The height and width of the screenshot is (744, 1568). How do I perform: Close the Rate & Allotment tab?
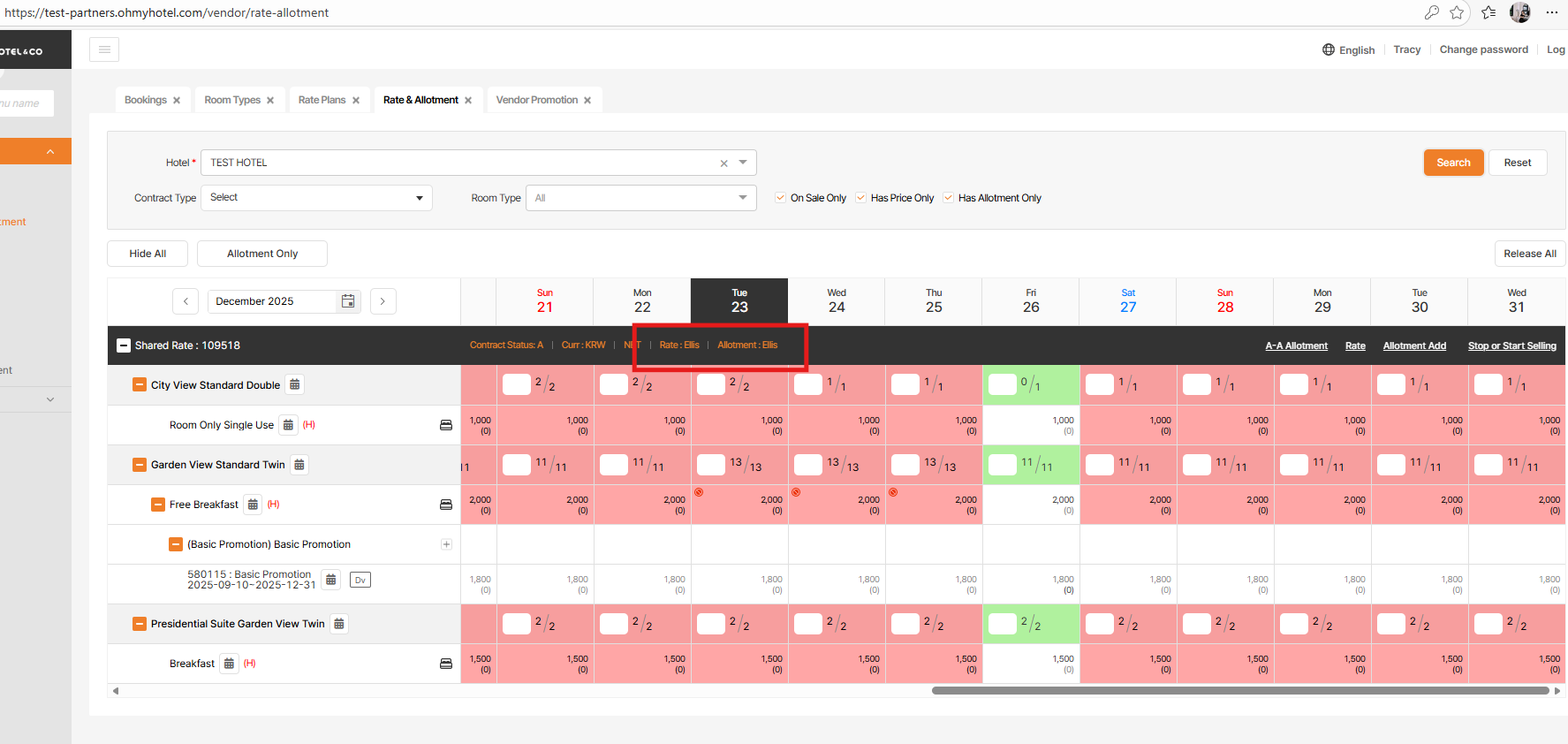468,101
